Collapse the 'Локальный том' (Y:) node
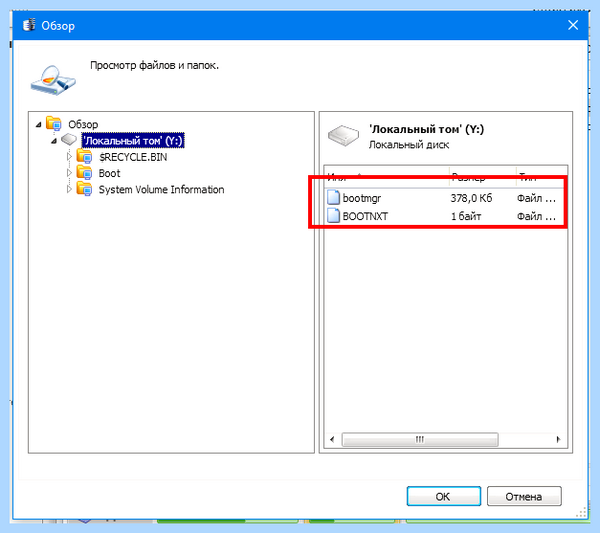 [x=54, y=141]
